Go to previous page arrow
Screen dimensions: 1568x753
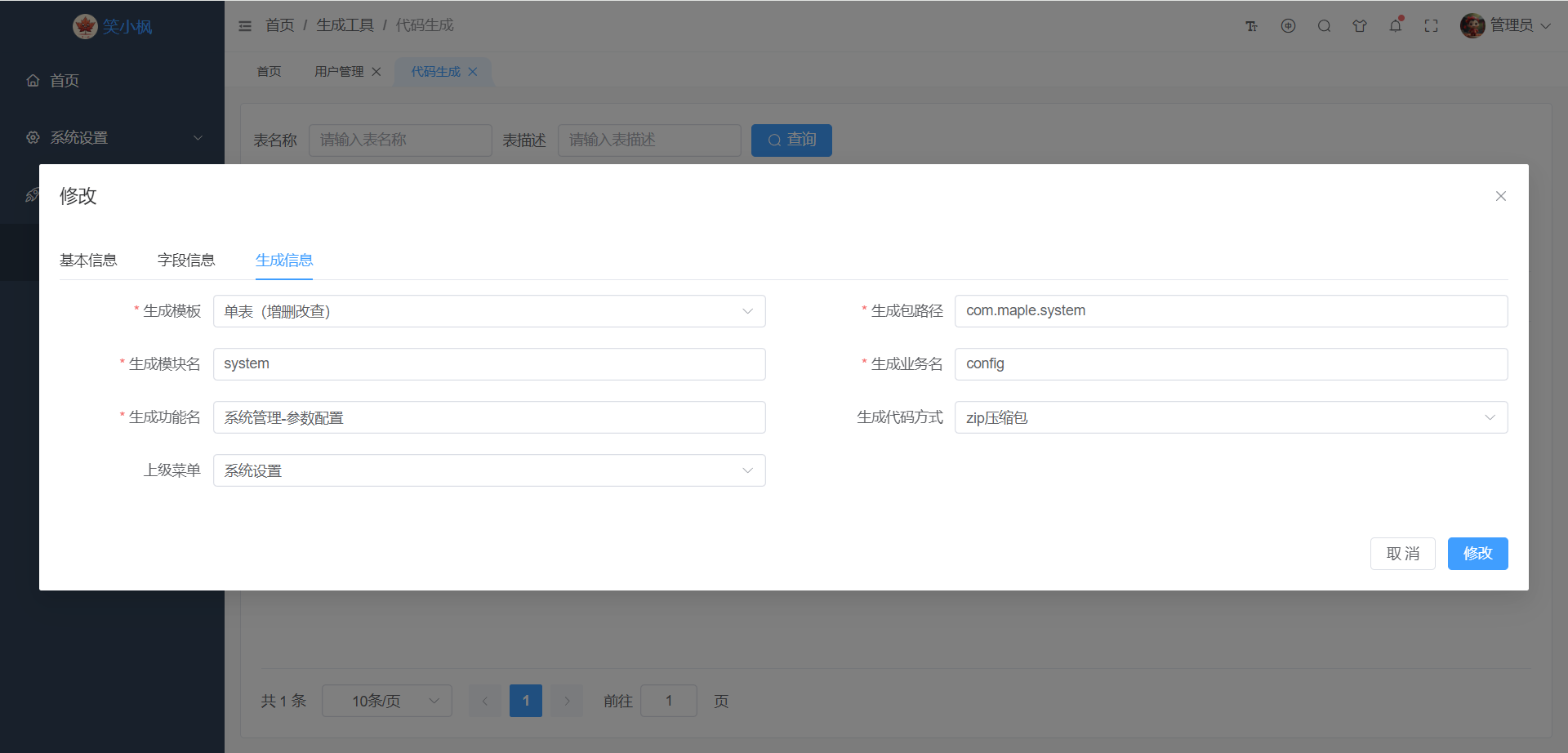tap(485, 701)
